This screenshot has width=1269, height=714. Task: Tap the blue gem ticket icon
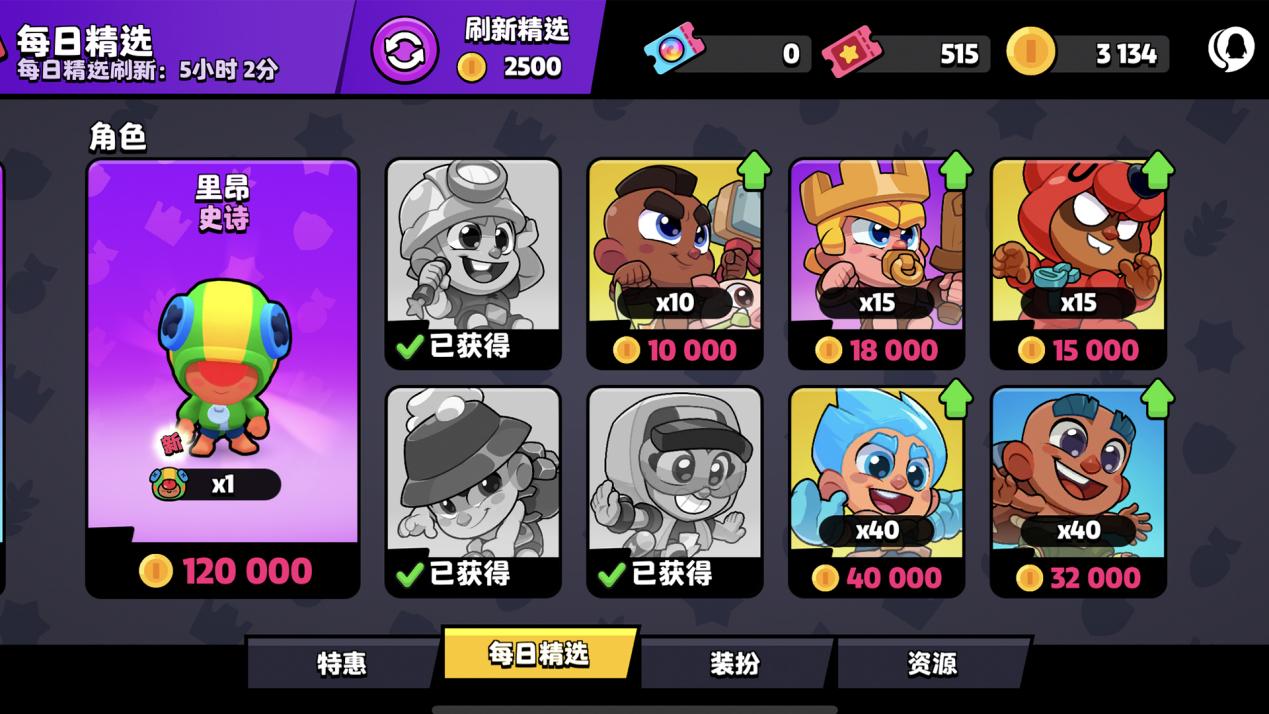tap(673, 49)
